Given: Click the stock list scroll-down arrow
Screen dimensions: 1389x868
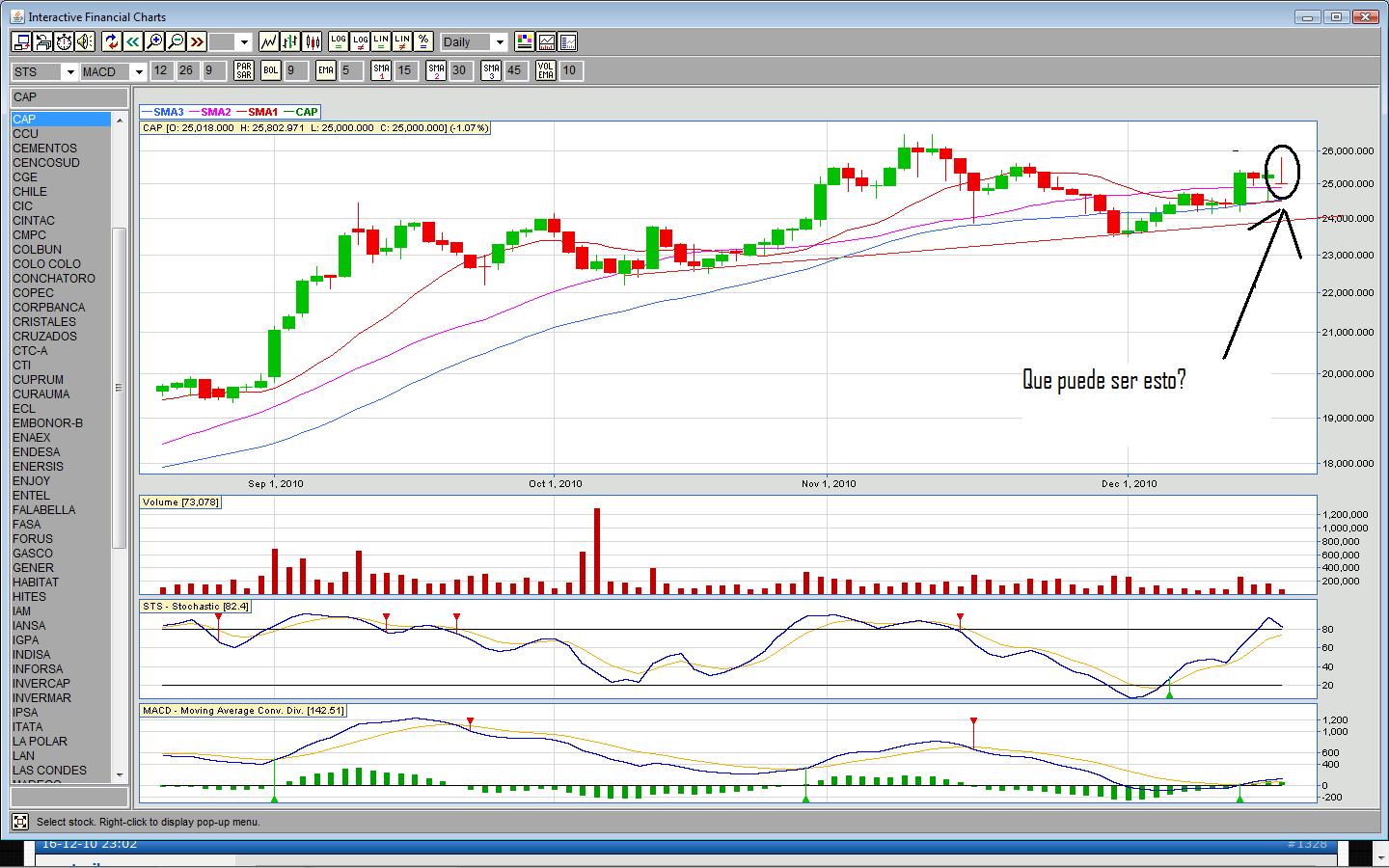Looking at the screenshot, I should click(x=120, y=774).
